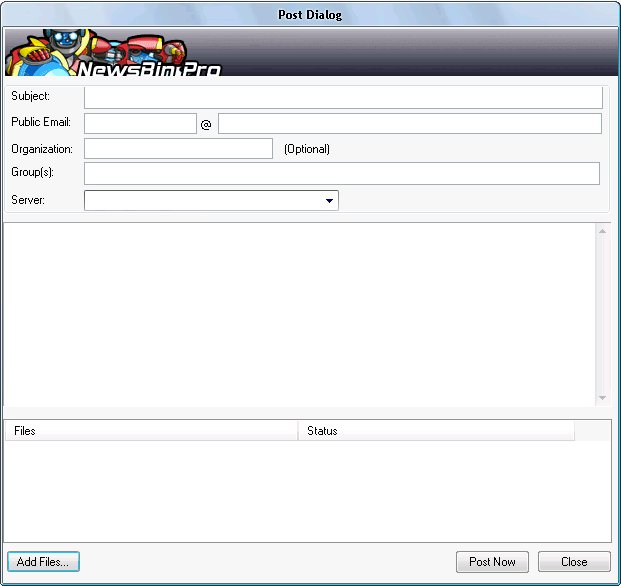Click the Post Dialog title bar
This screenshot has height=586, width=621.
(x=310, y=15)
